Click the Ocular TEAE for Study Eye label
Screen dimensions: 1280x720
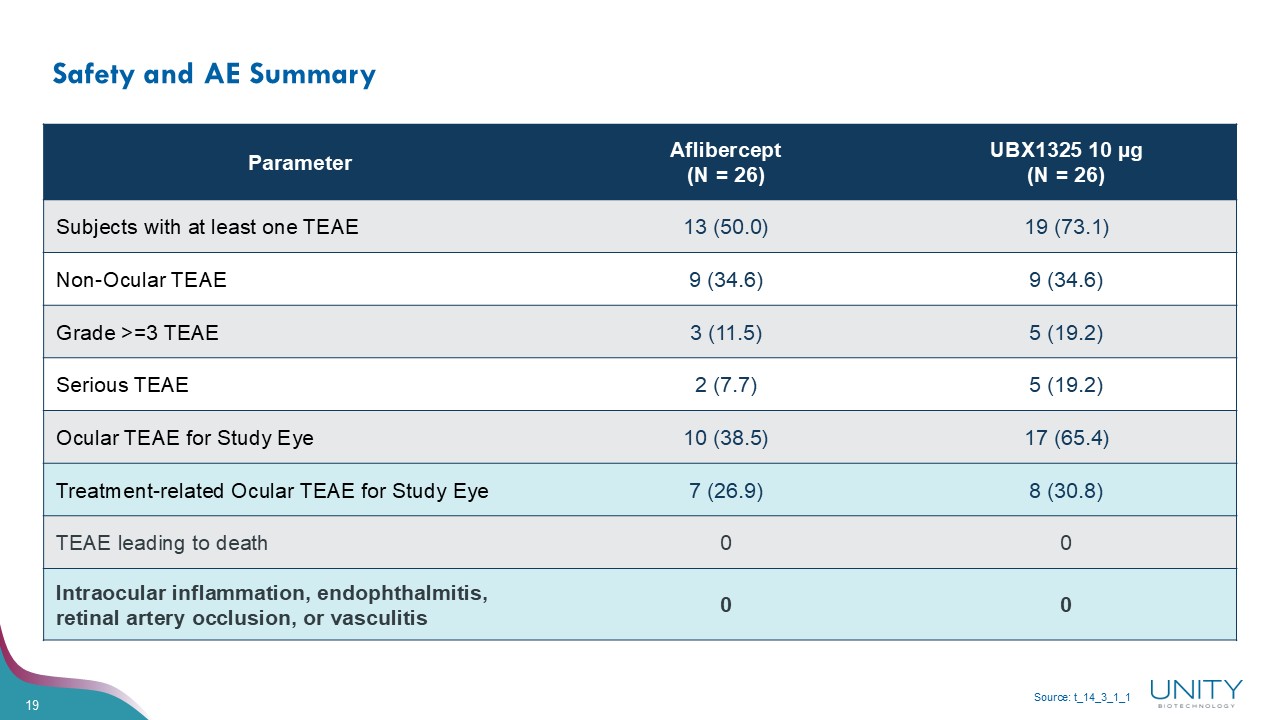click(x=185, y=438)
